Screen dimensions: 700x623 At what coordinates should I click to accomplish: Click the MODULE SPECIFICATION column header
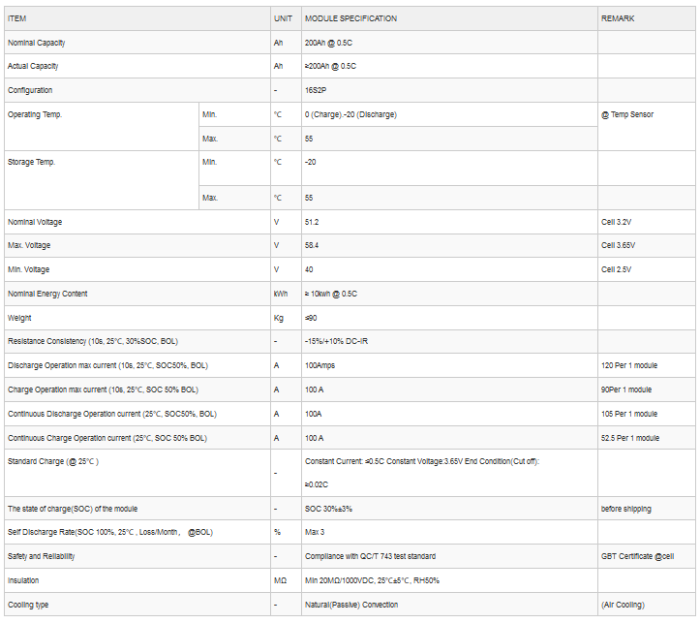click(350, 18)
